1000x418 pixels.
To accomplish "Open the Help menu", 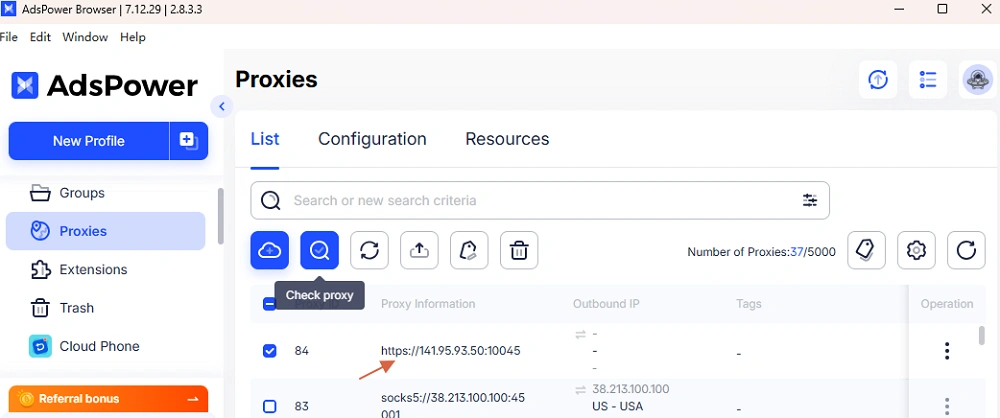I will pyautogui.click(x=133, y=37).
